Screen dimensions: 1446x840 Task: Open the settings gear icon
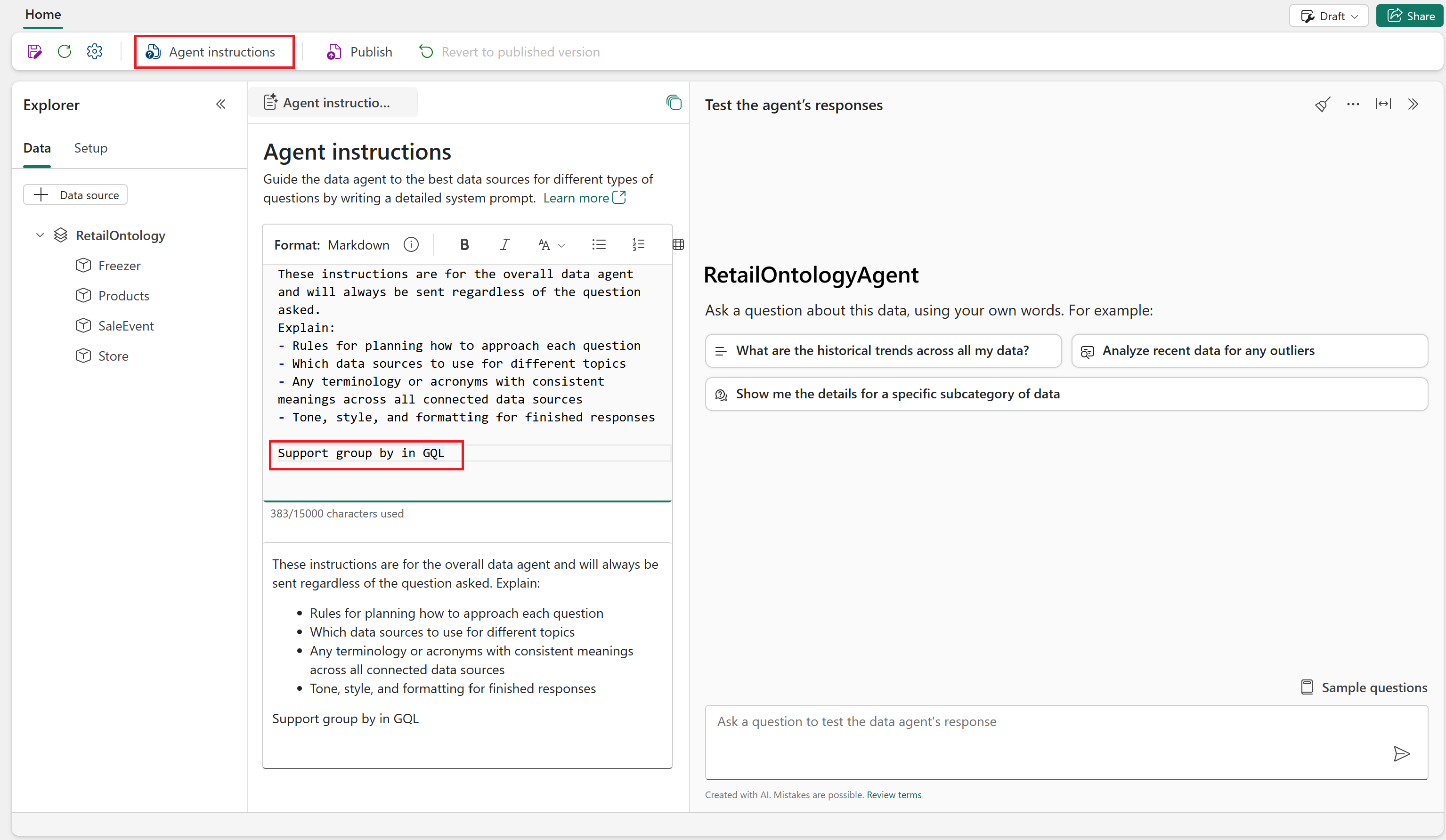tap(95, 52)
